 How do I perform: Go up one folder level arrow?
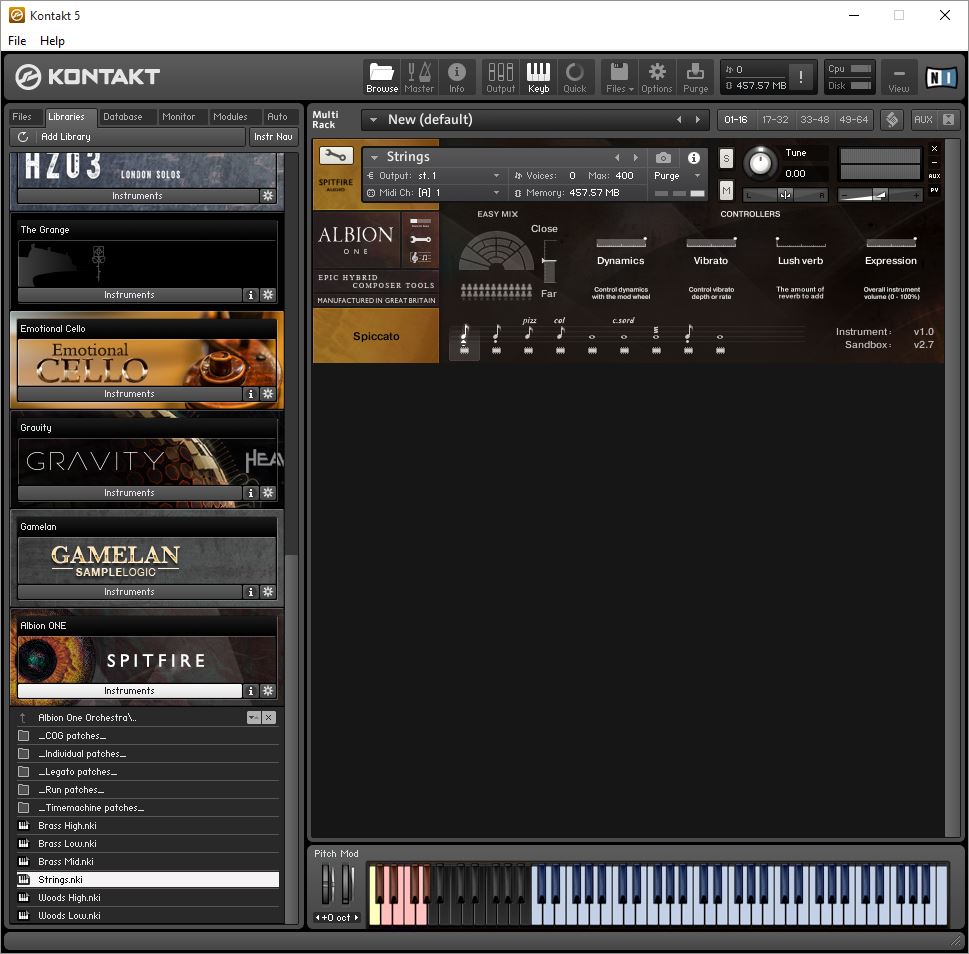click(x=23, y=717)
